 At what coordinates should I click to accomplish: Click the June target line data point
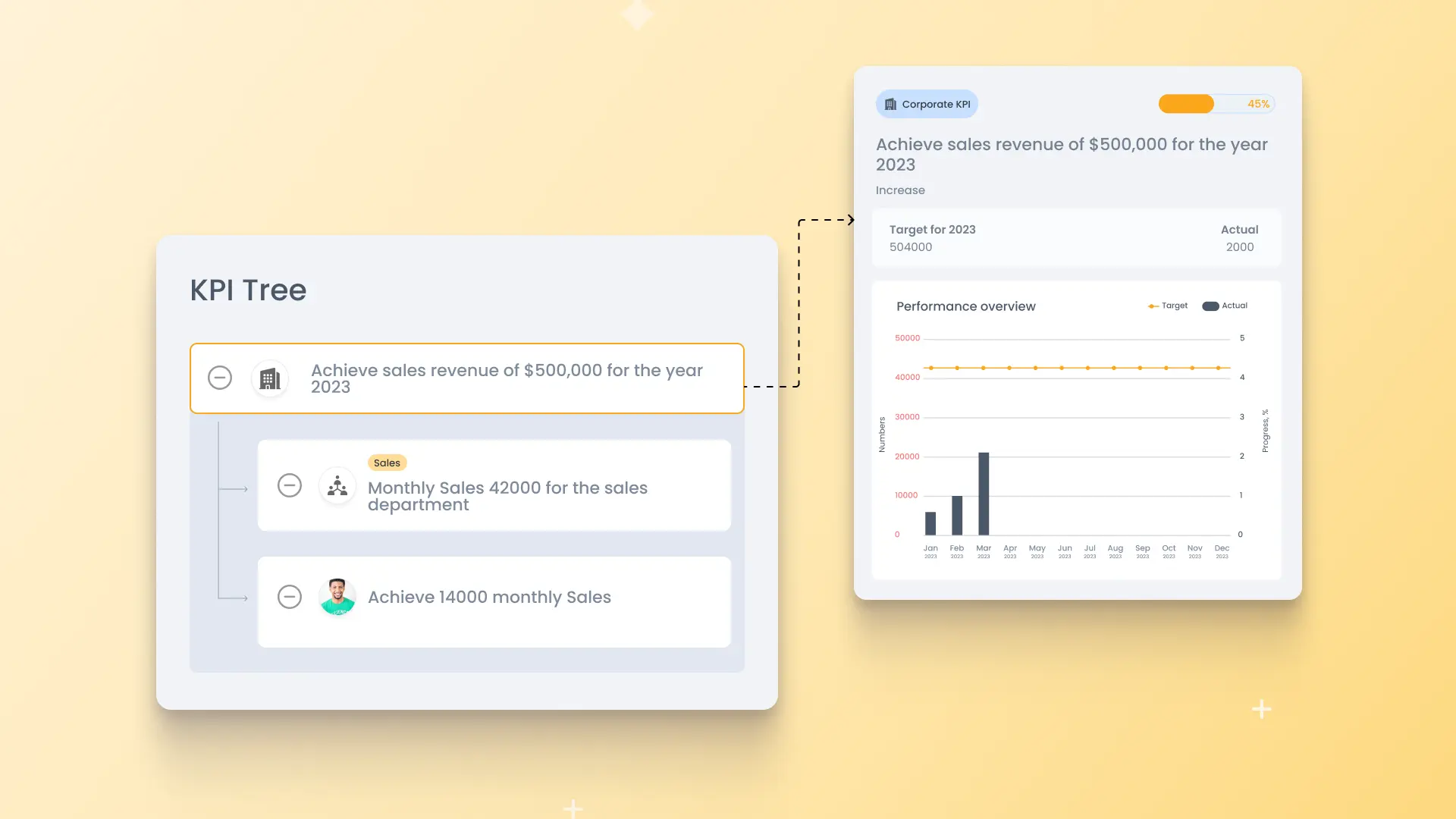pyautogui.click(x=1062, y=368)
